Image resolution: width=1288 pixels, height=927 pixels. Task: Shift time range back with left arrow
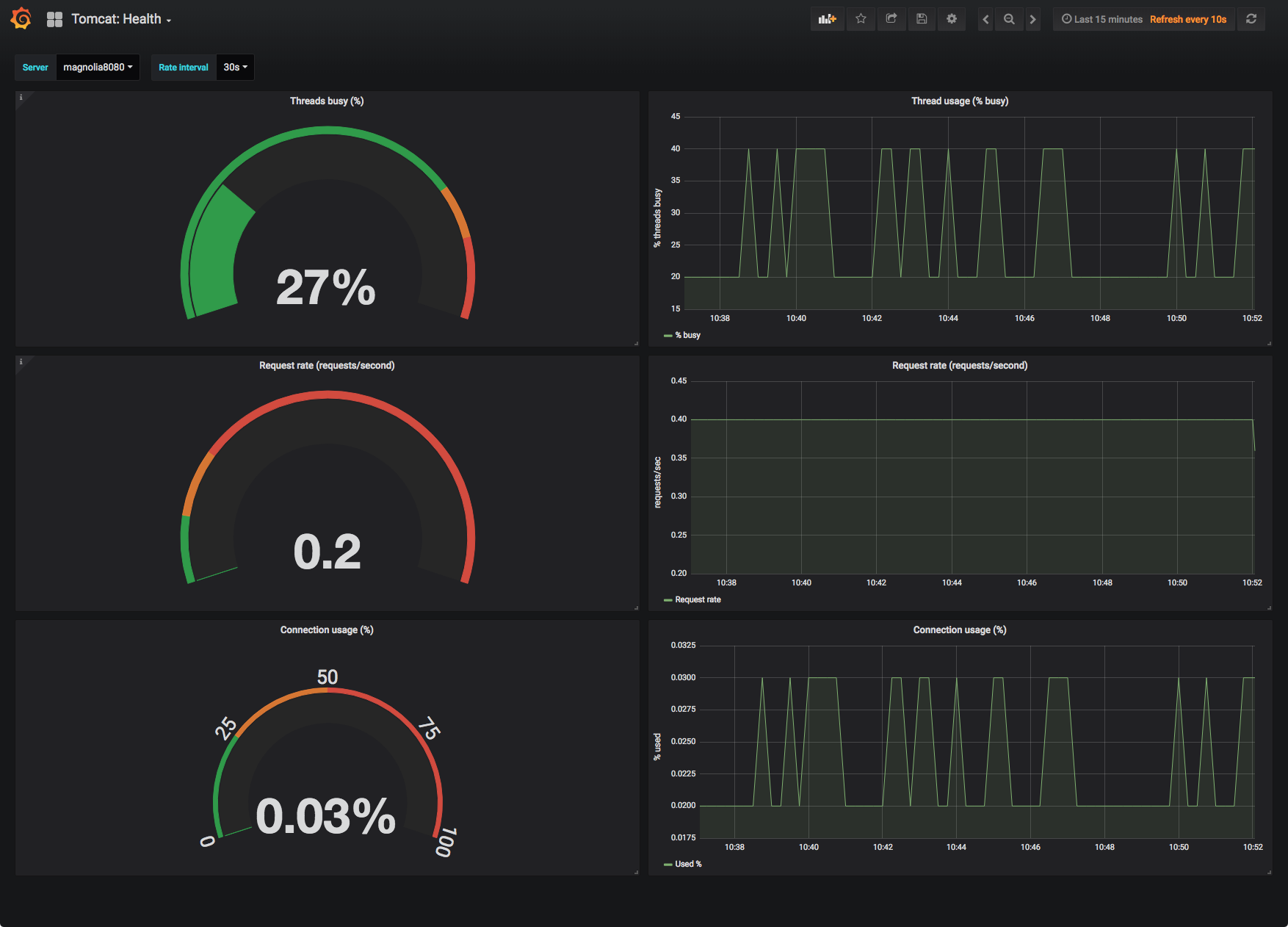(x=985, y=19)
